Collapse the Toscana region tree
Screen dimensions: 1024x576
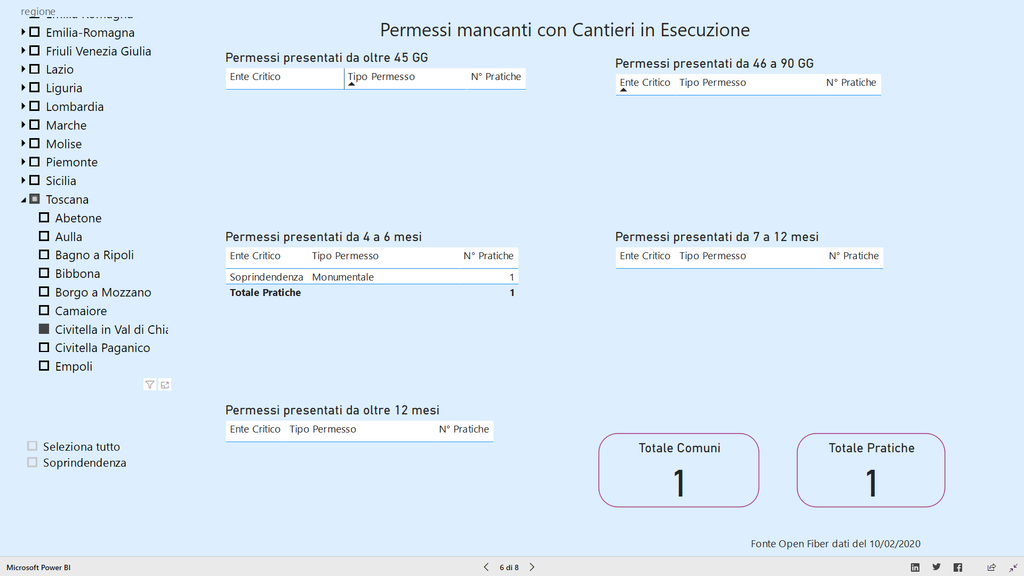(23, 200)
